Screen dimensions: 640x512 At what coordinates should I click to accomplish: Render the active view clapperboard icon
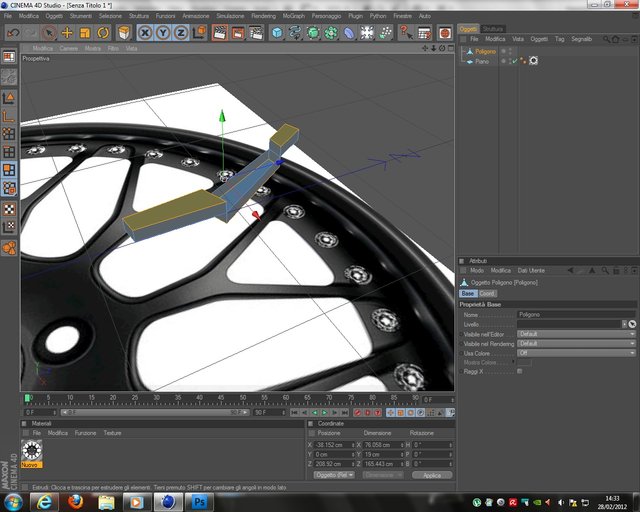click(220, 33)
